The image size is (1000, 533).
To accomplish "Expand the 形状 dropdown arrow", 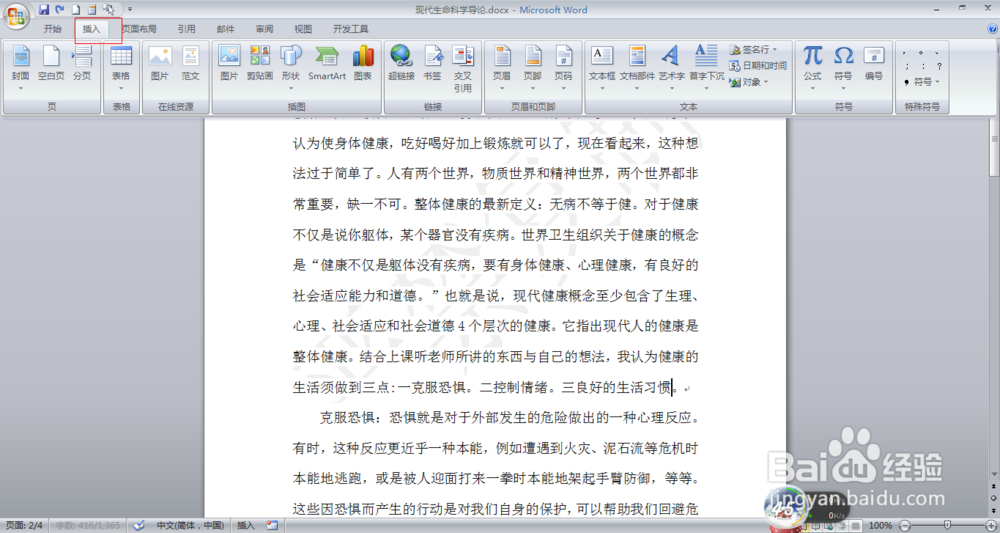I will pyautogui.click(x=291, y=88).
